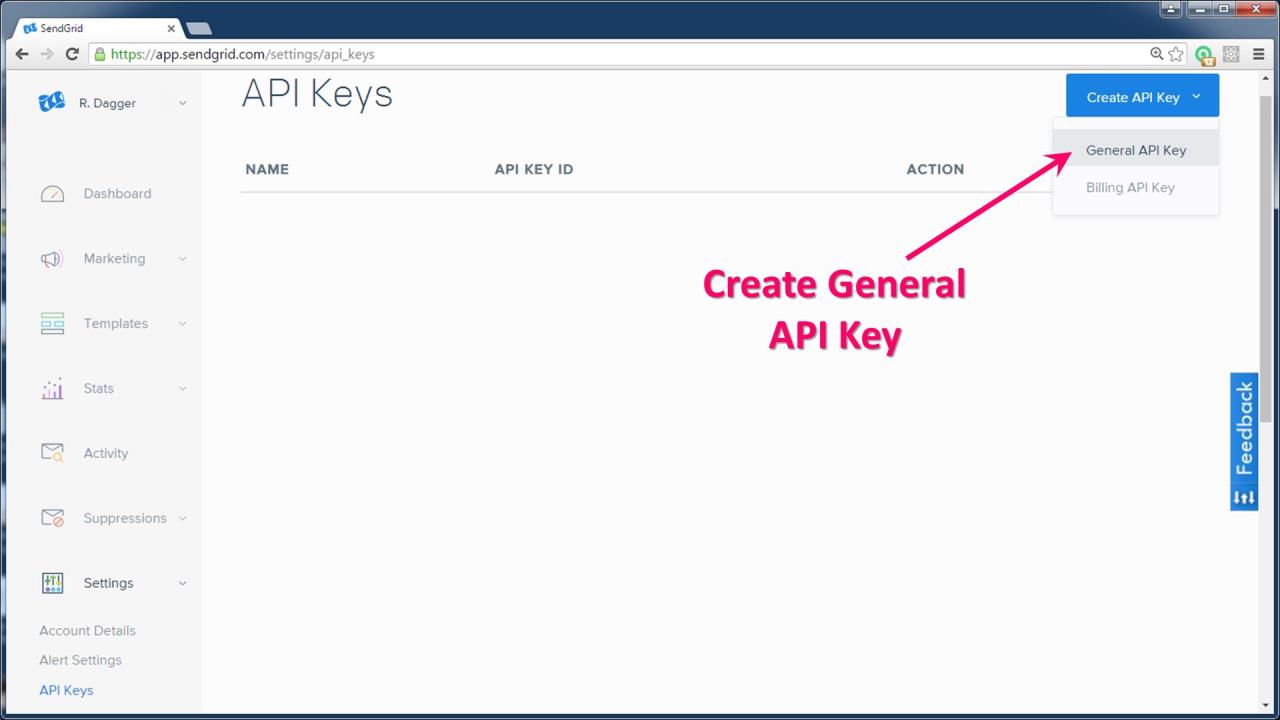Open API Keys link under Settings
Viewport: 1280px width, 720px height.
click(x=66, y=690)
